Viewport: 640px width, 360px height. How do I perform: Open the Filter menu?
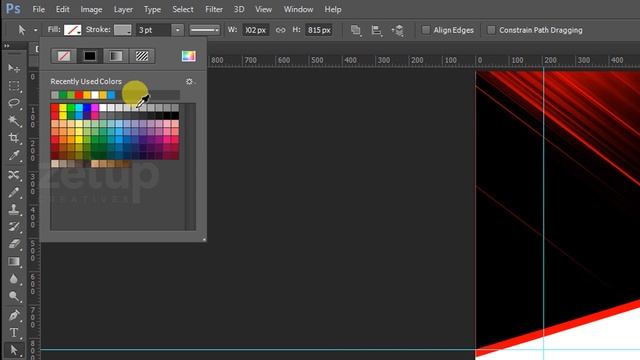[214, 9]
